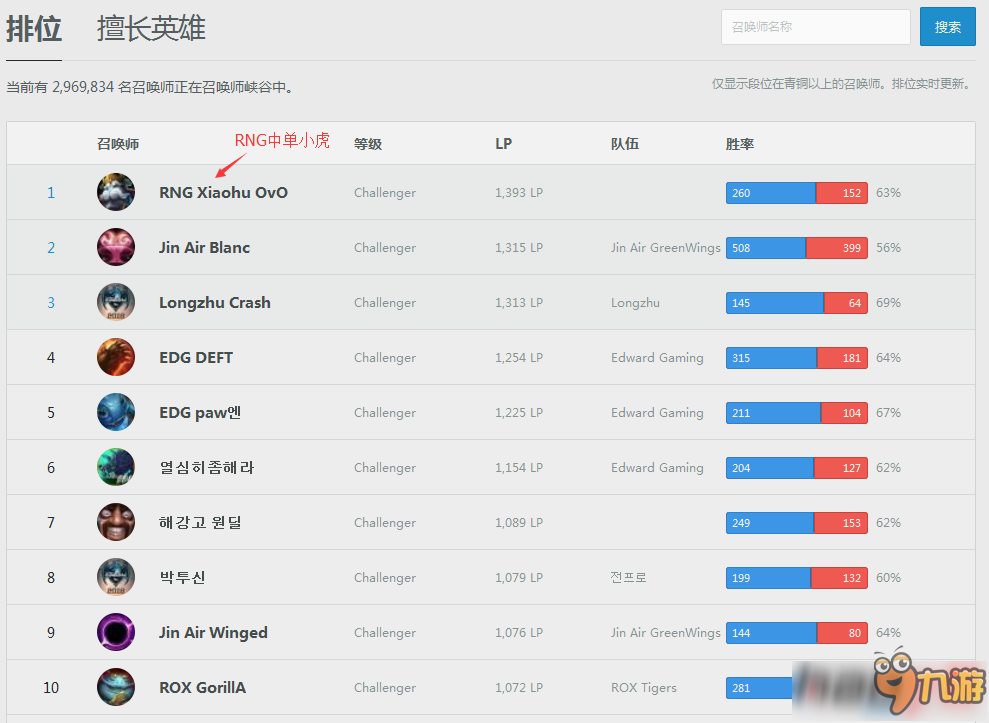This screenshot has width=989, height=723.
Task: Click the 211 wins bar of EDG paw엔
Action: coord(773,413)
